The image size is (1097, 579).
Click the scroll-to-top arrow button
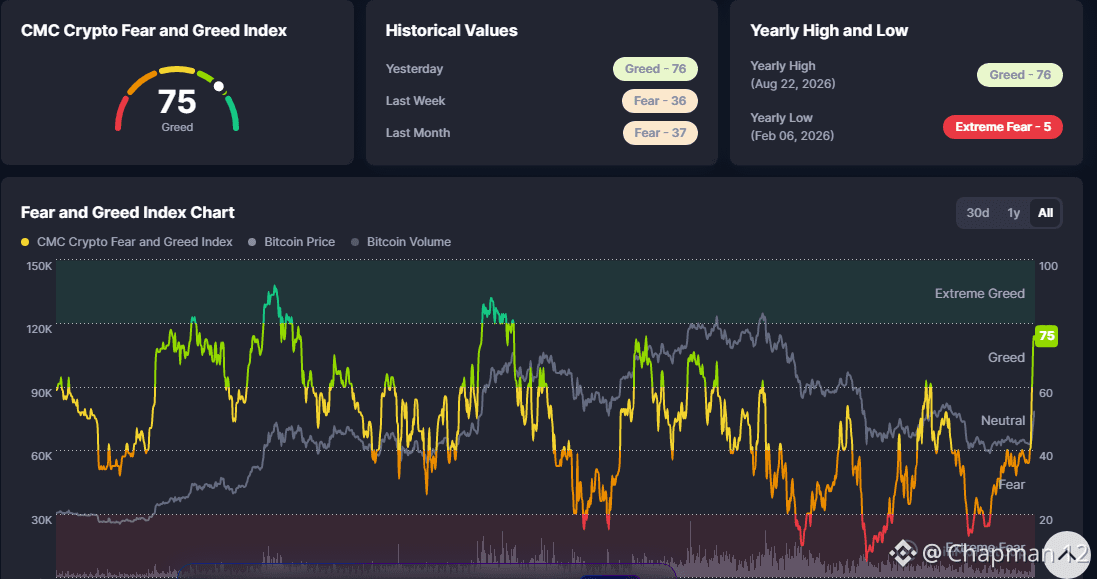[x=1067, y=555]
